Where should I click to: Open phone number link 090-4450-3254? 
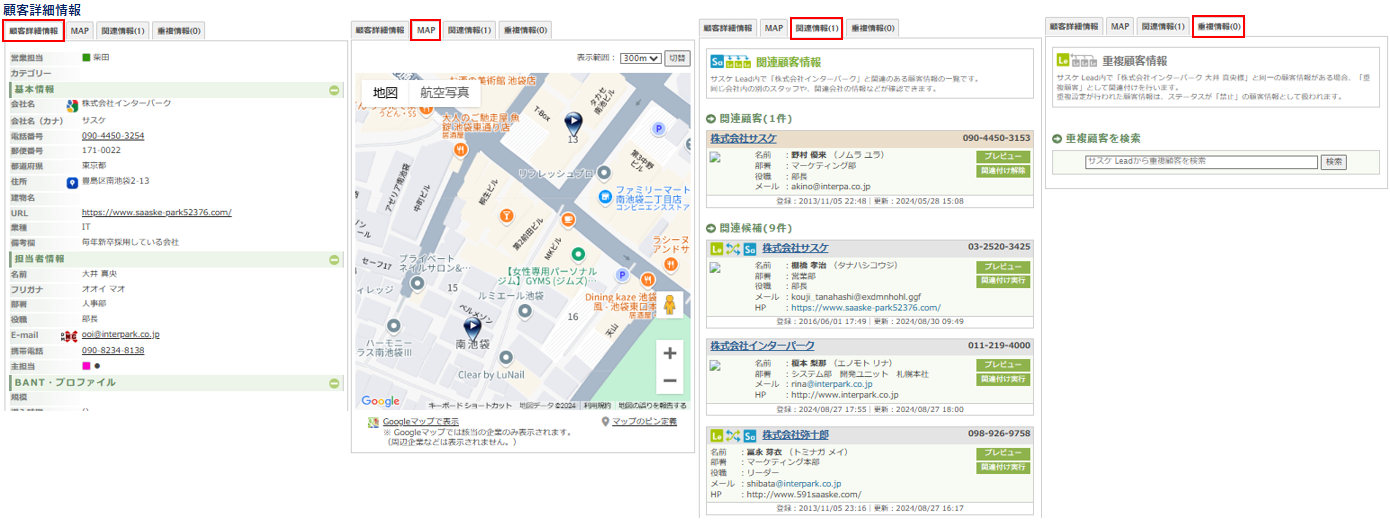coord(113,136)
